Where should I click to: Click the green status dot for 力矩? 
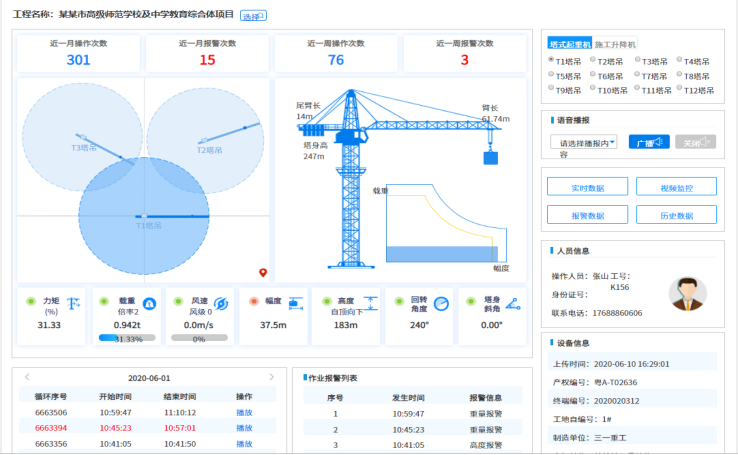(31, 301)
